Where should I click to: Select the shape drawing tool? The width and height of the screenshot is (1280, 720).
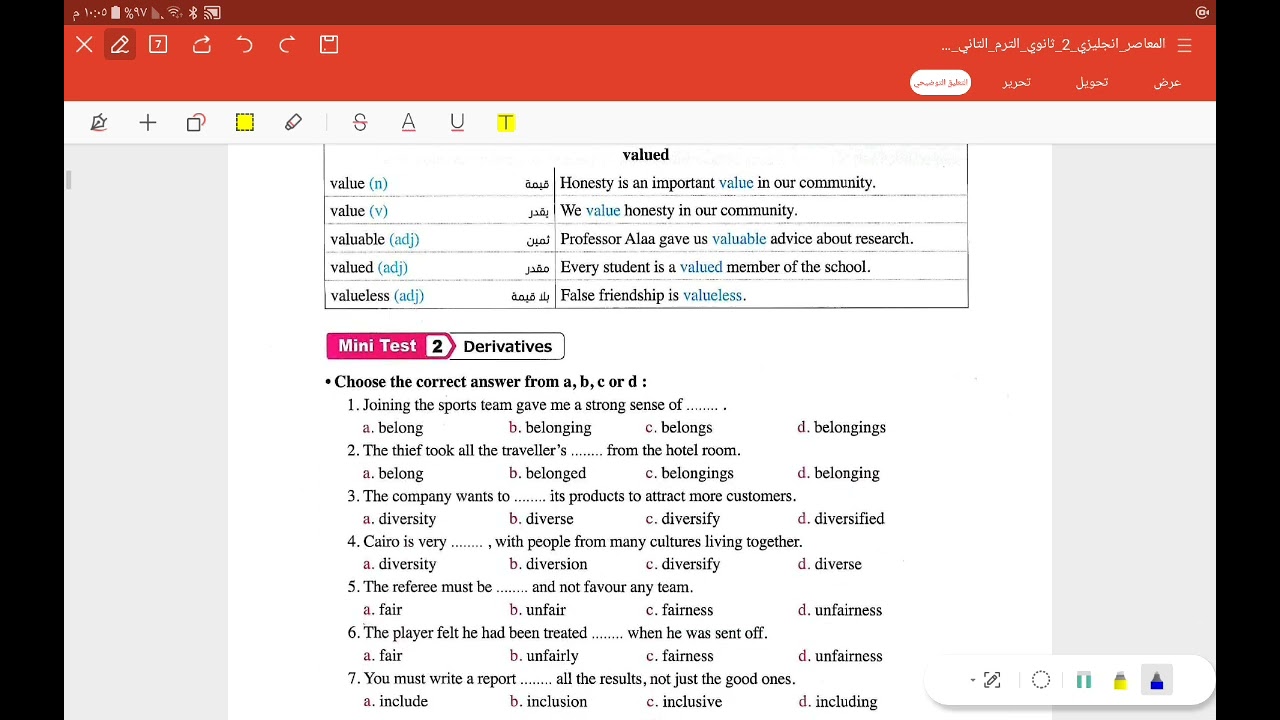click(x=196, y=122)
